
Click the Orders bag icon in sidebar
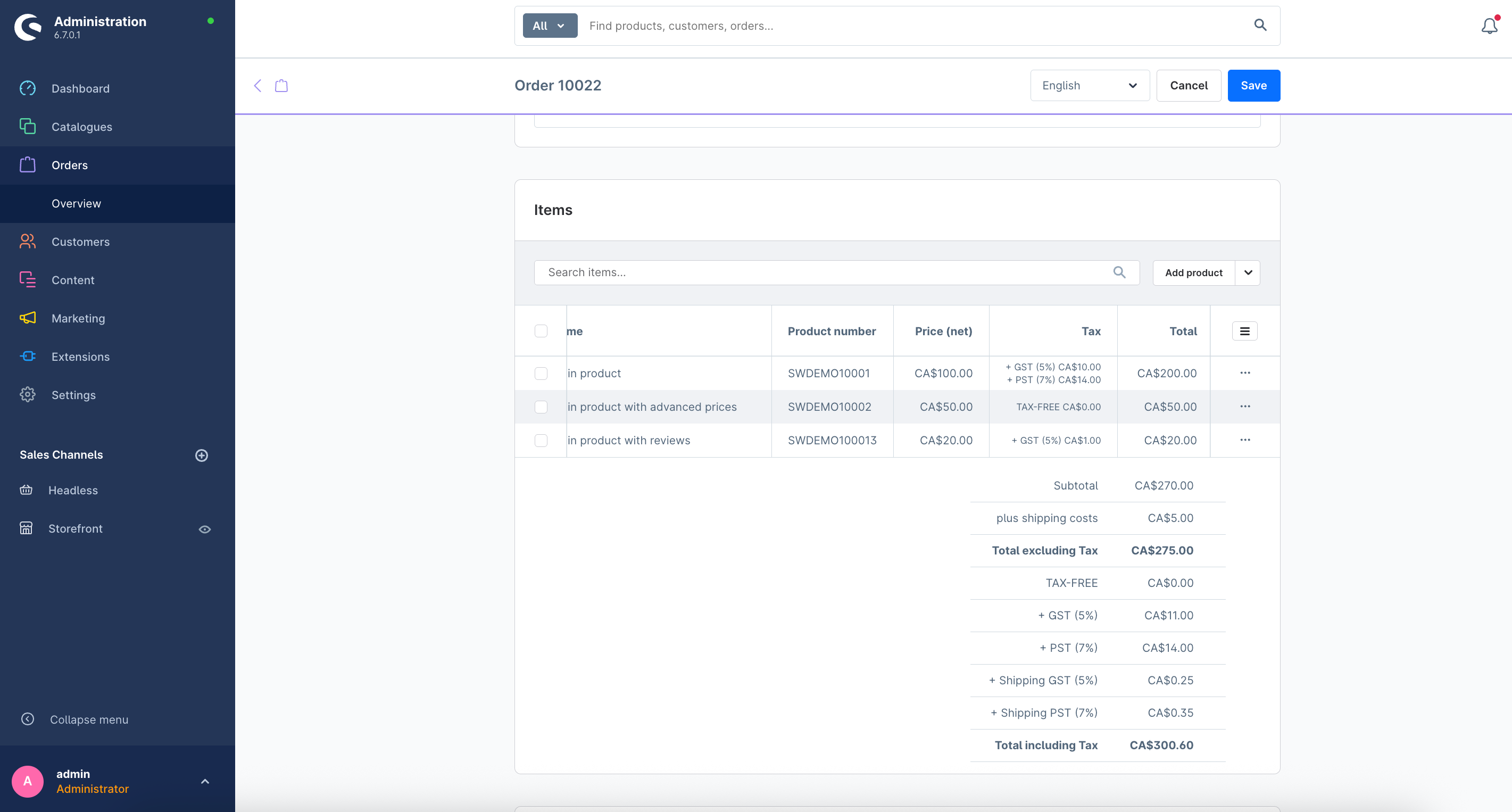[x=28, y=165]
